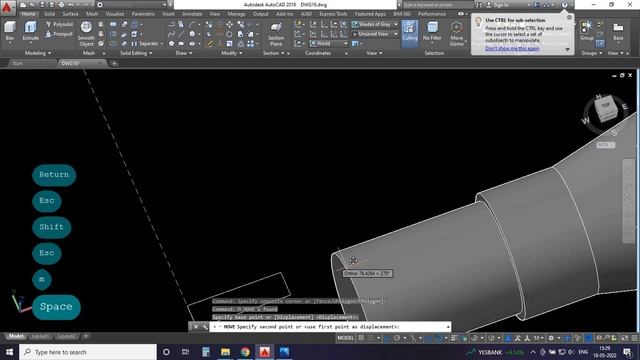The image size is (640, 360).
Task: Switch to the Visualize ribbon tab
Action: pos(115,14)
